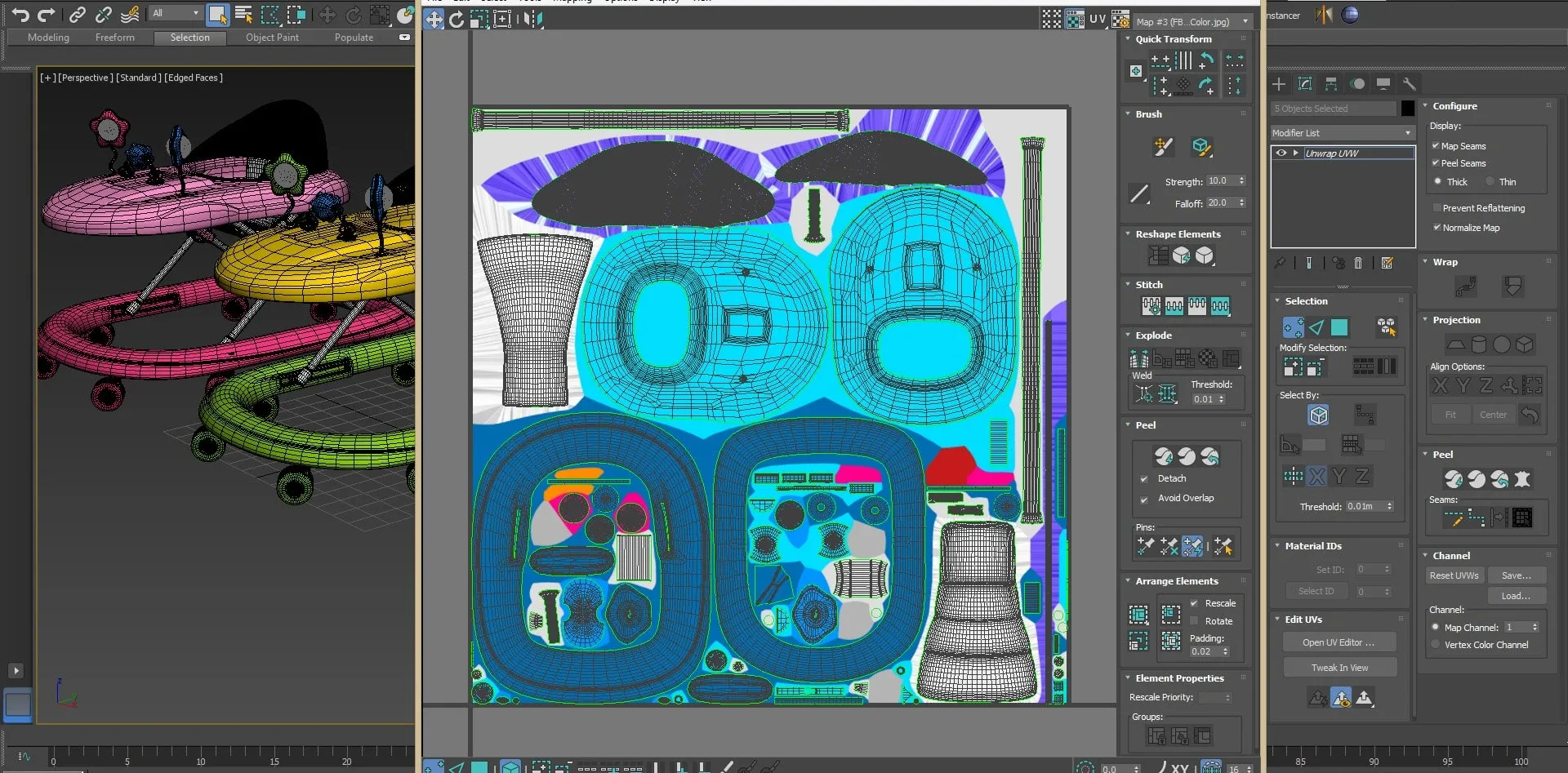Select Thin seam display radio button

(x=1490, y=181)
